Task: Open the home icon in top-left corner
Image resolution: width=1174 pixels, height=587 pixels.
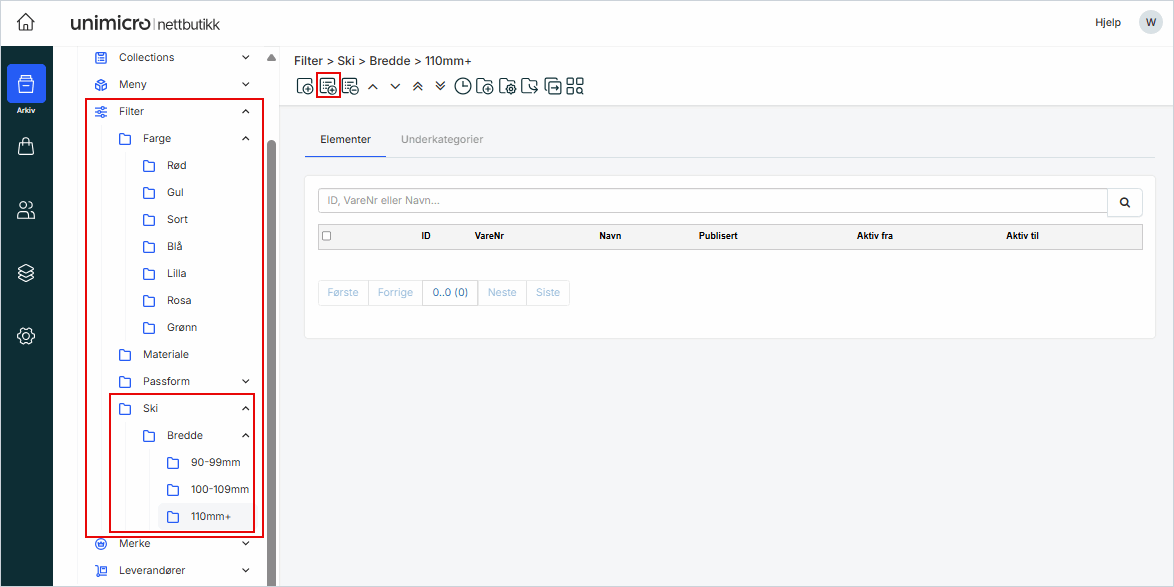Action: pos(26,22)
